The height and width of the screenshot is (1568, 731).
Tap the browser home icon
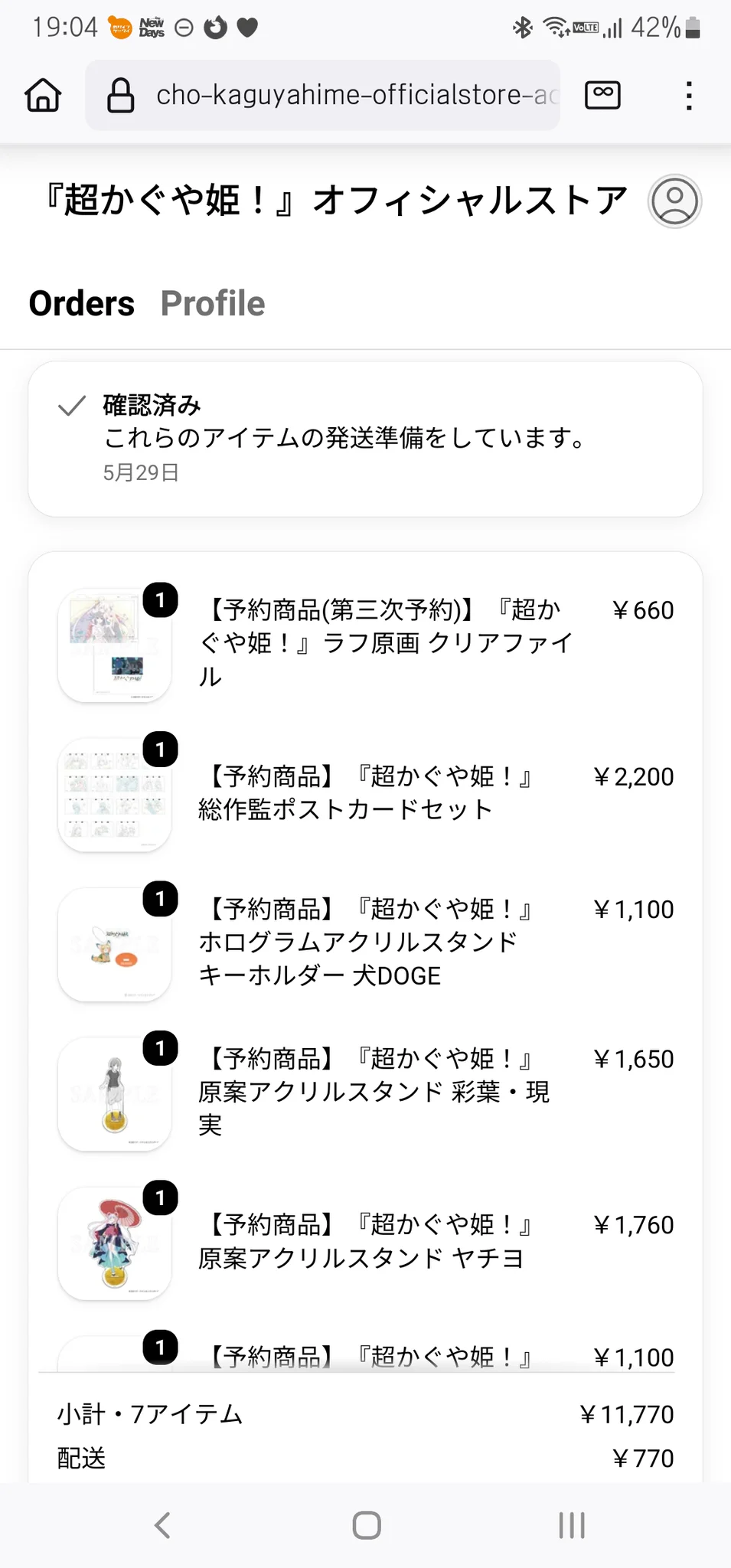(x=43, y=96)
